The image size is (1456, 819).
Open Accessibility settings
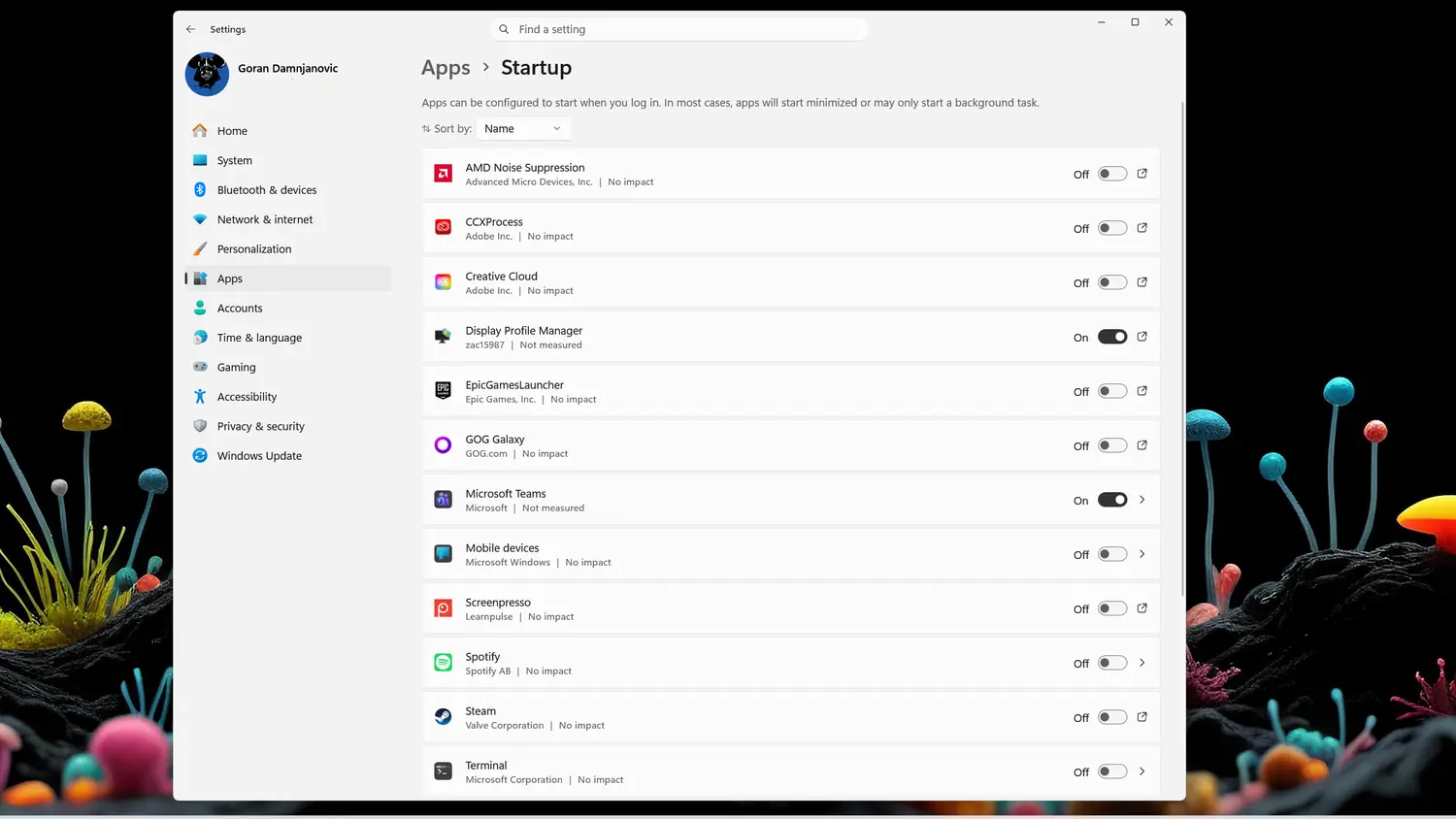[x=288, y=397]
